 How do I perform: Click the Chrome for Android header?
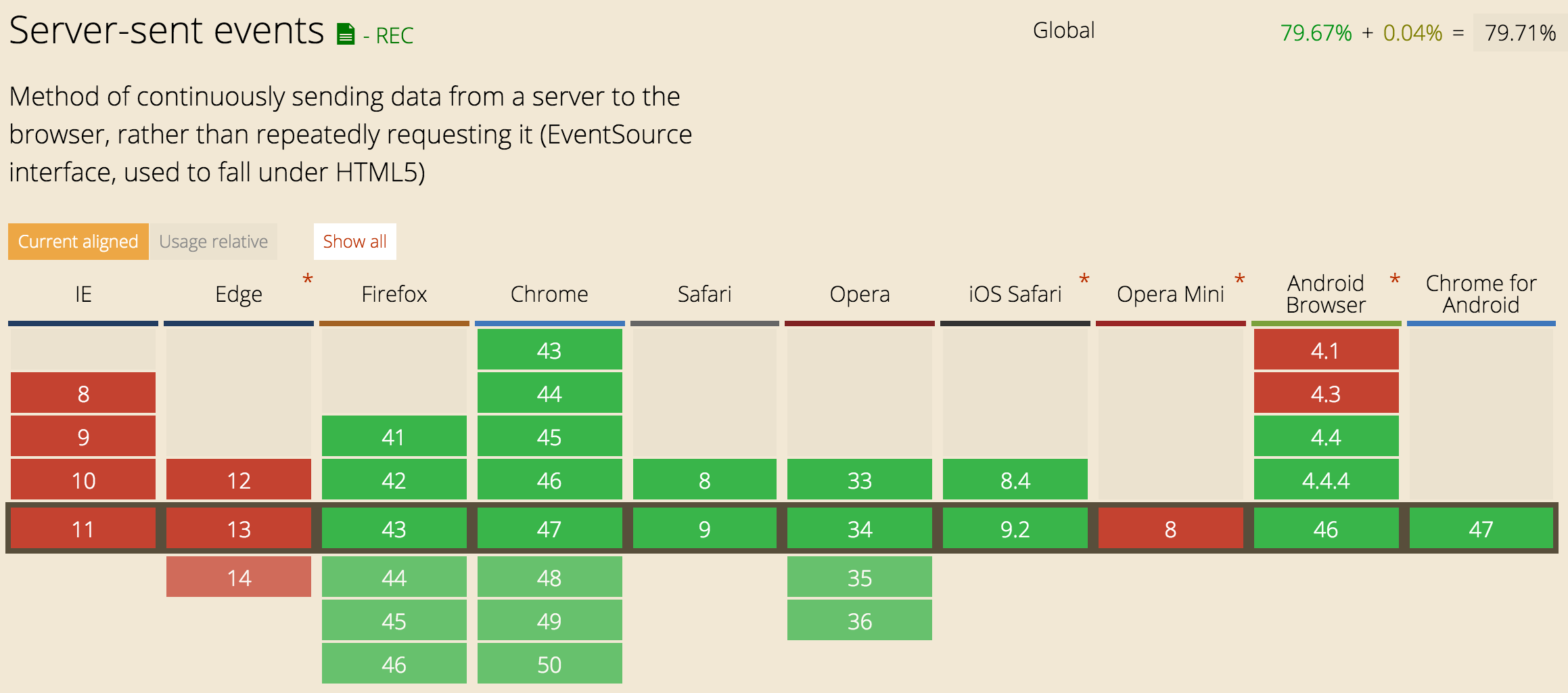[1481, 294]
